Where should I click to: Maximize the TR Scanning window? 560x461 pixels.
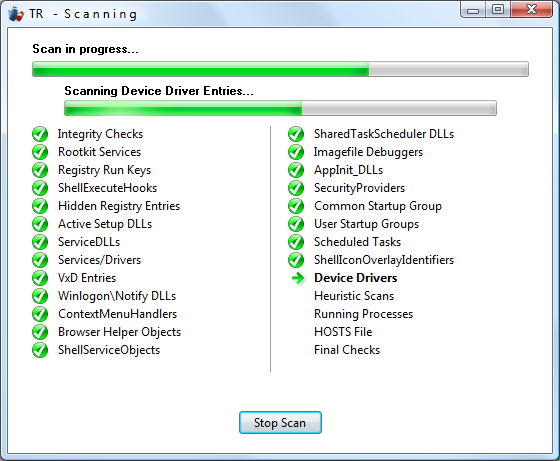[x=498, y=10]
